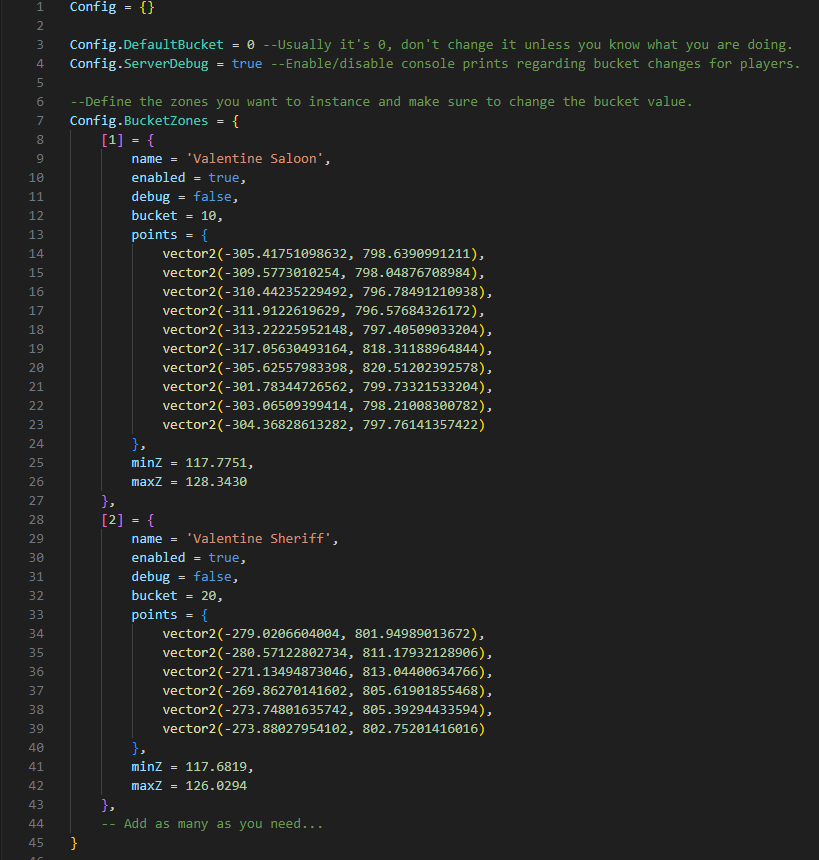Click line number 12 in the gutter
Screen dimensions: 819x860
point(36,215)
